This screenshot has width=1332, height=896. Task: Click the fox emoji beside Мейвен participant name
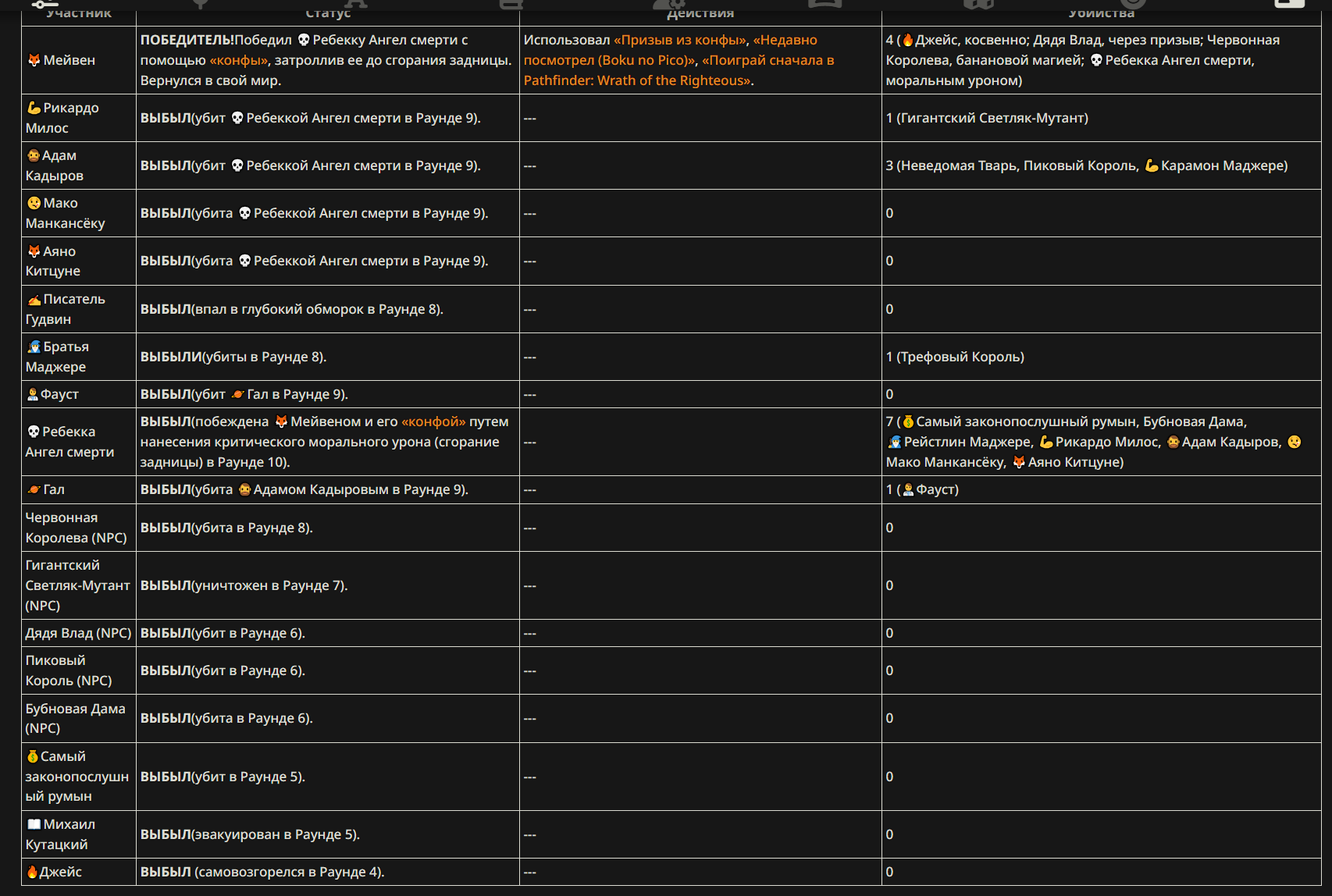coord(34,60)
